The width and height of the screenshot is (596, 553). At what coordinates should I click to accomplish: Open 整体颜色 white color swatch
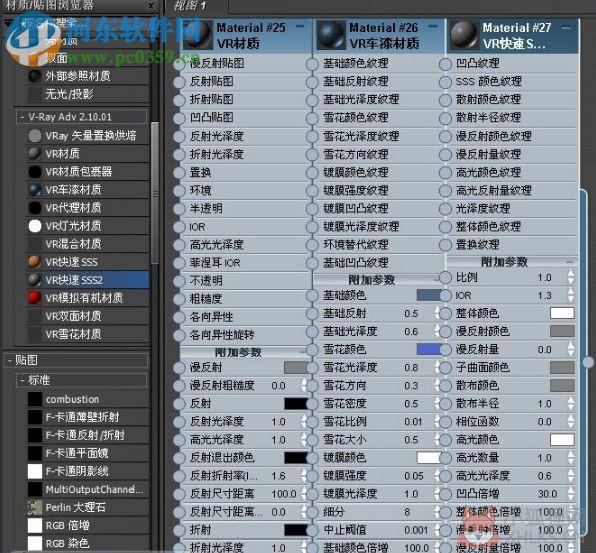[x=562, y=313]
